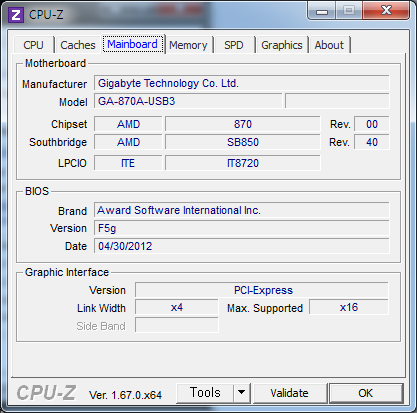Click the LPCIO vendor ITE field
This screenshot has height=413, width=417.
(x=128, y=163)
